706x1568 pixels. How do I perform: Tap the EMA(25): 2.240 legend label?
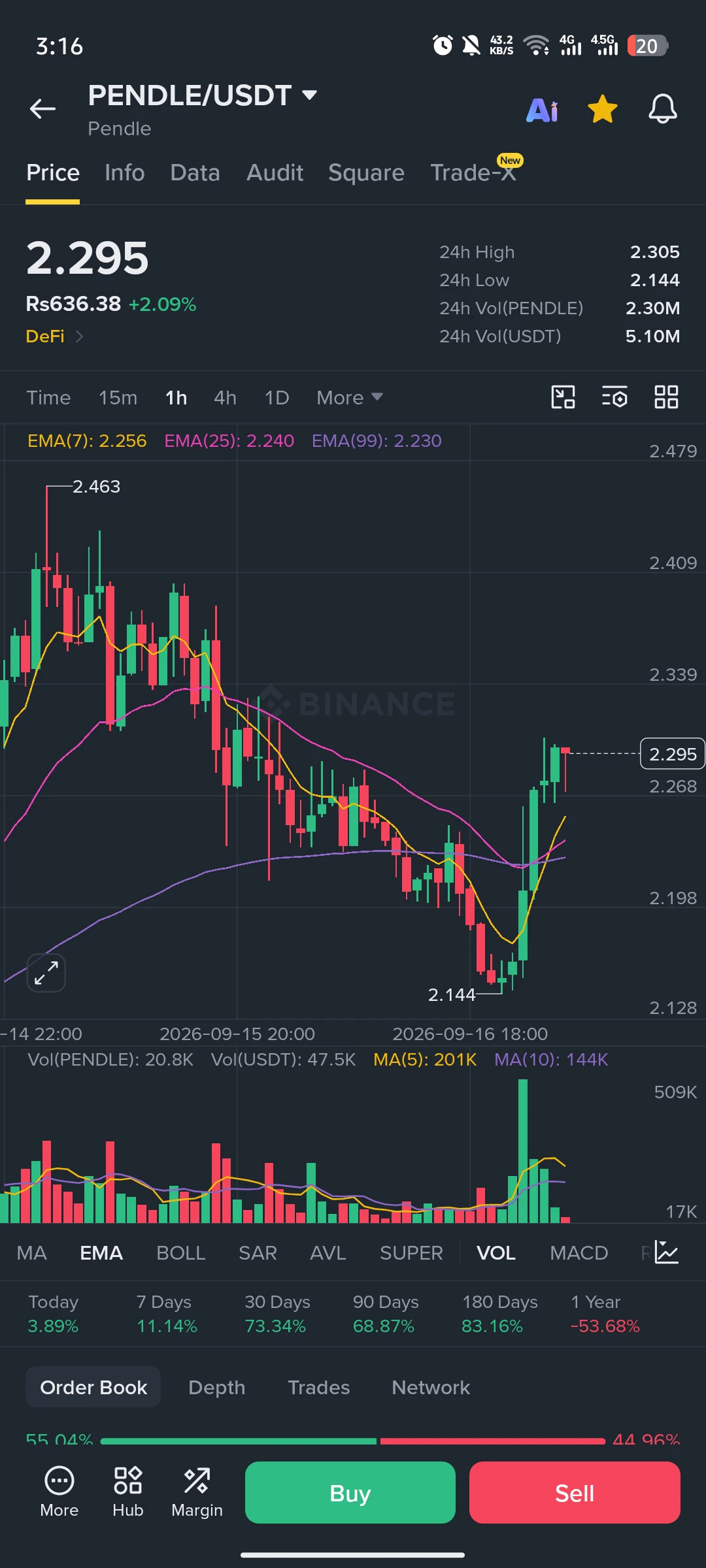coord(229,441)
